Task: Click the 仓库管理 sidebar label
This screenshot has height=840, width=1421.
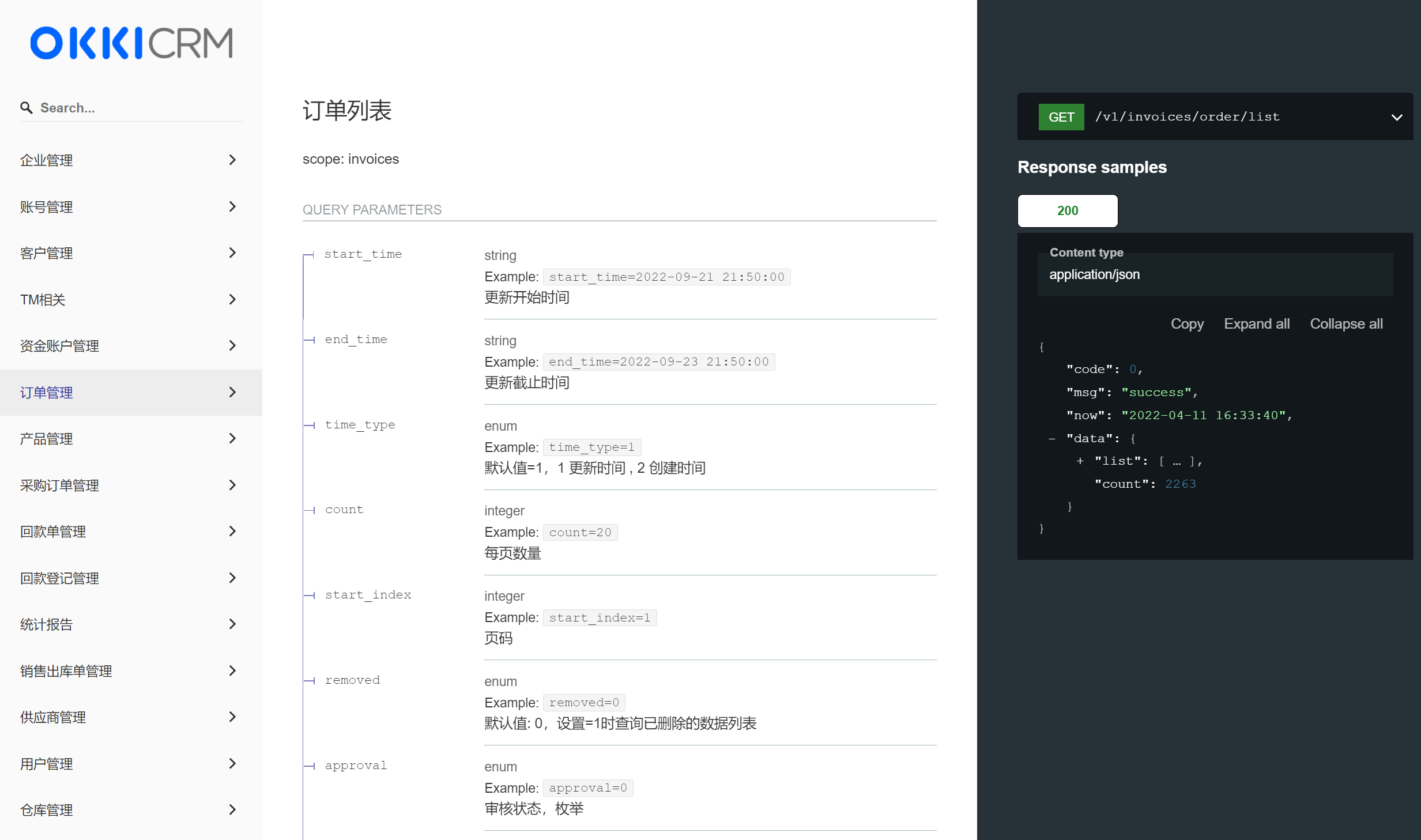Action: point(46,811)
